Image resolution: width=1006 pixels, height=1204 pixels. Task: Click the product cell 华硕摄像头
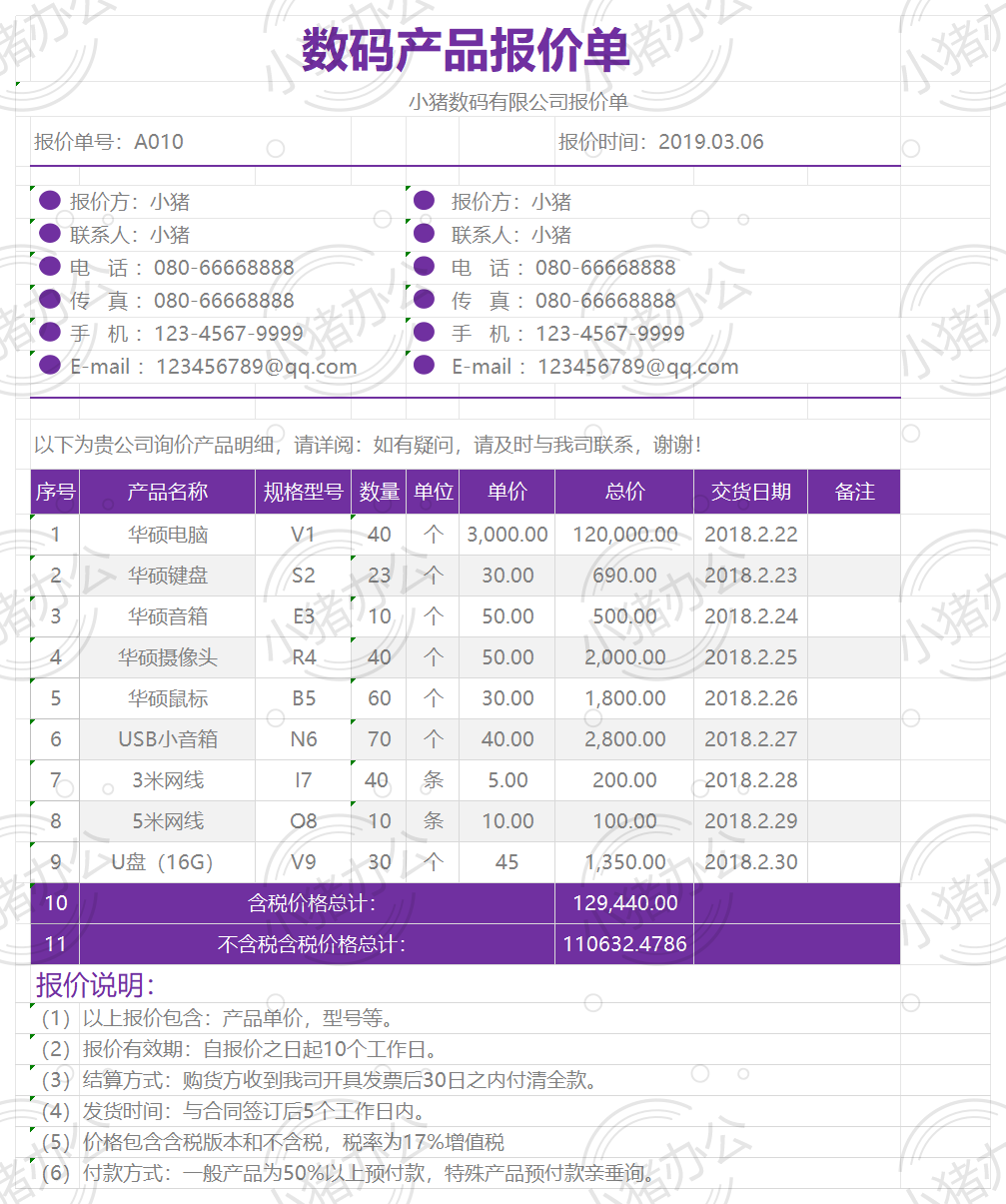click(x=168, y=657)
